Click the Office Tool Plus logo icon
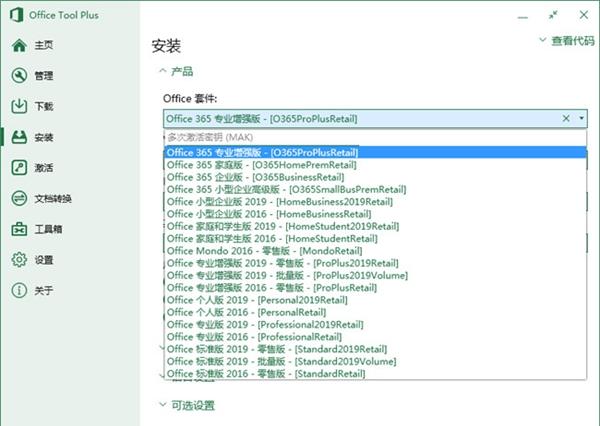This screenshot has height=426, width=600. tap(16, 15)
